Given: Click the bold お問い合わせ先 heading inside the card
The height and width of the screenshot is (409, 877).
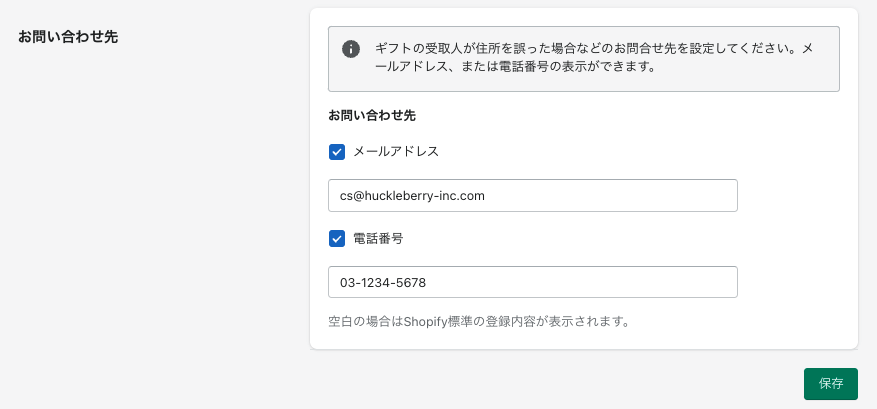Looking at the screenshot, I should 372,116.
